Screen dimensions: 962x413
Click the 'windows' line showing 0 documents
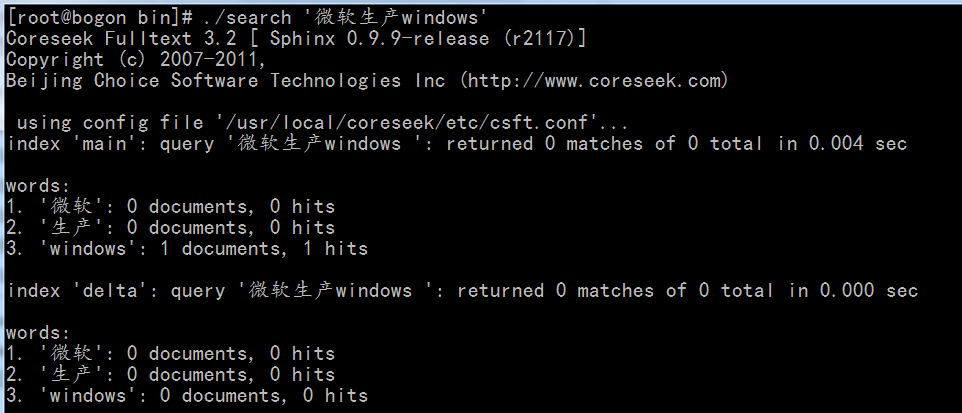pyautogui.click(x=186, y=396)
